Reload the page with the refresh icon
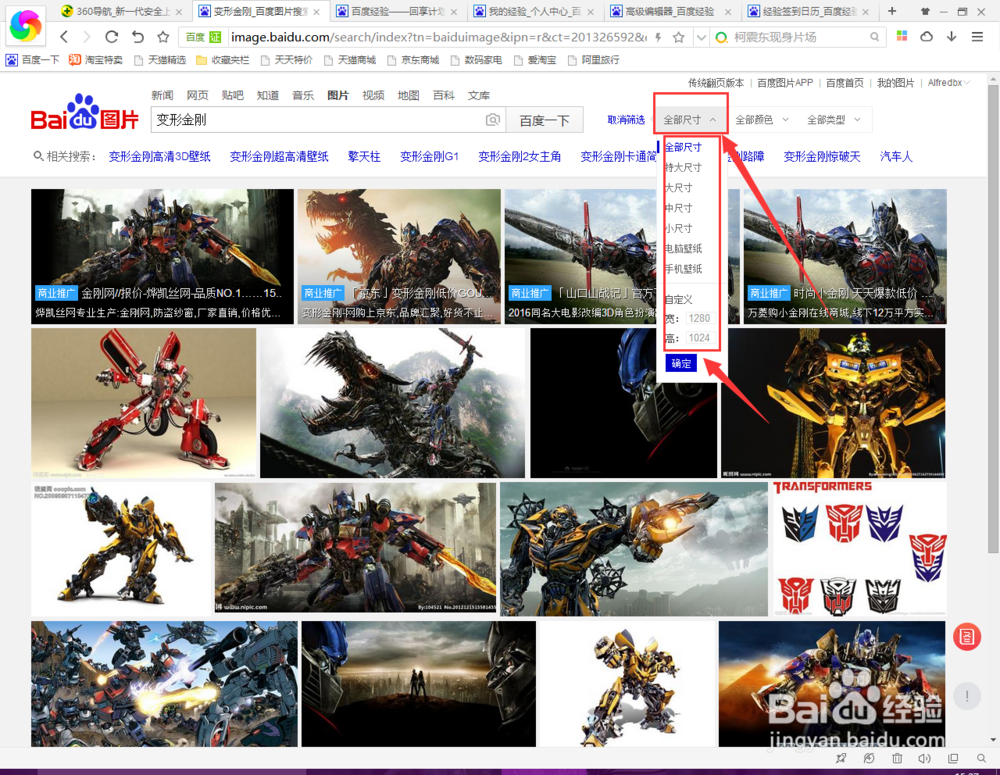This screenshot has height=775, width=1000. 112,37
